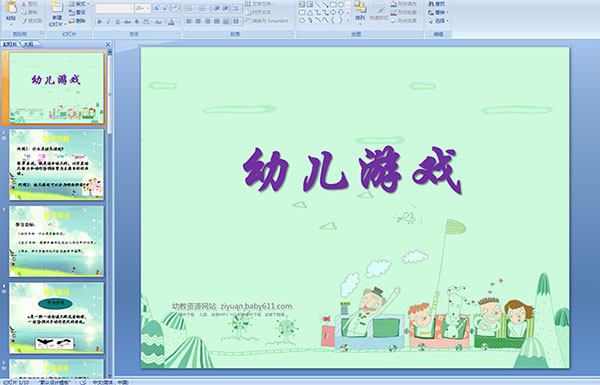Click the Arrange icon in drawing group
Screen dimensions: 600x385
360,11
